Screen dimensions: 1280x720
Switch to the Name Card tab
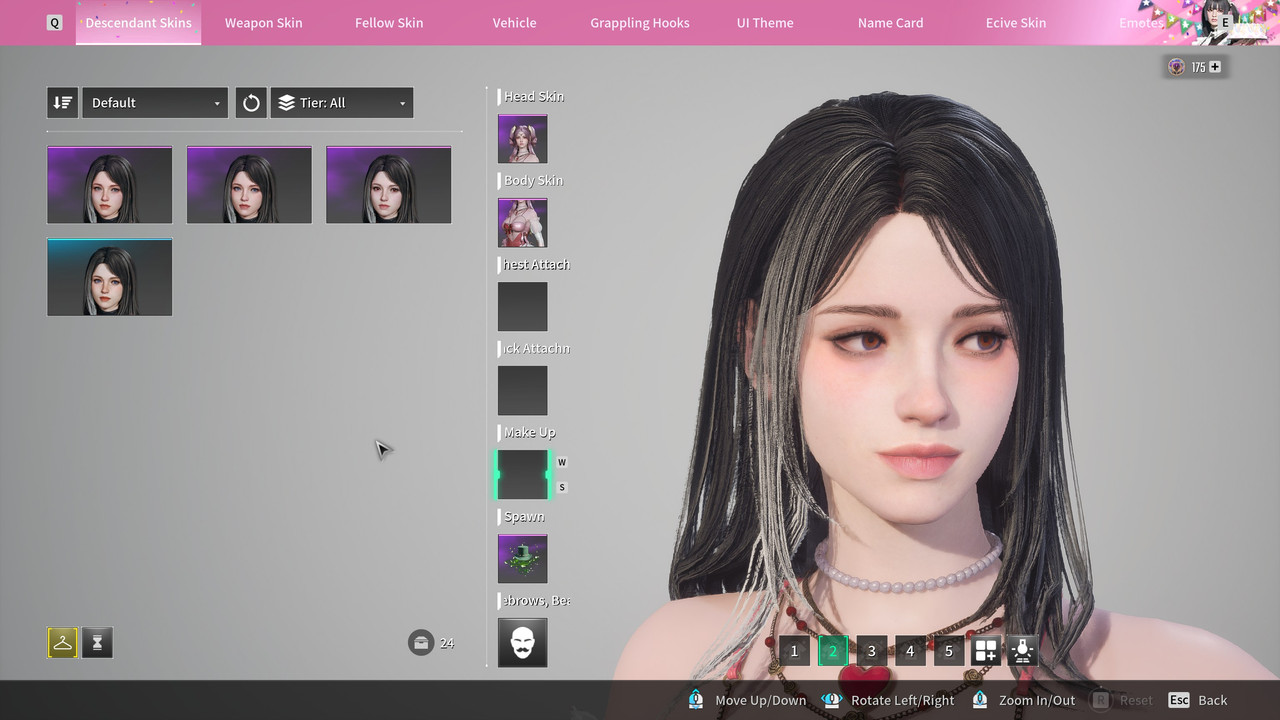[x=890, y=22]
